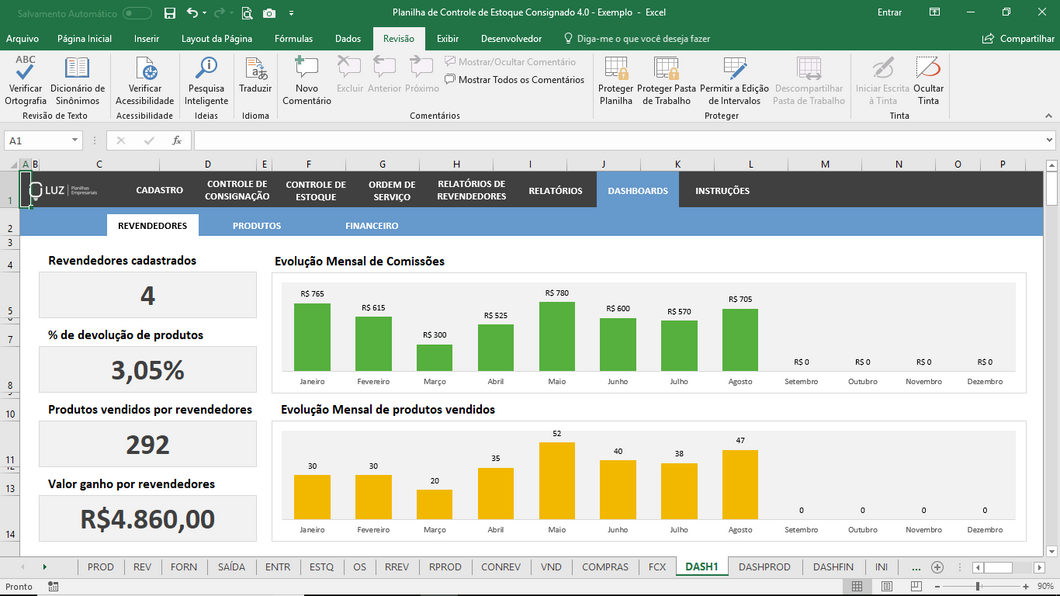
Task: Click Mostrar Todos os Comentários
Action: point(514,80)
